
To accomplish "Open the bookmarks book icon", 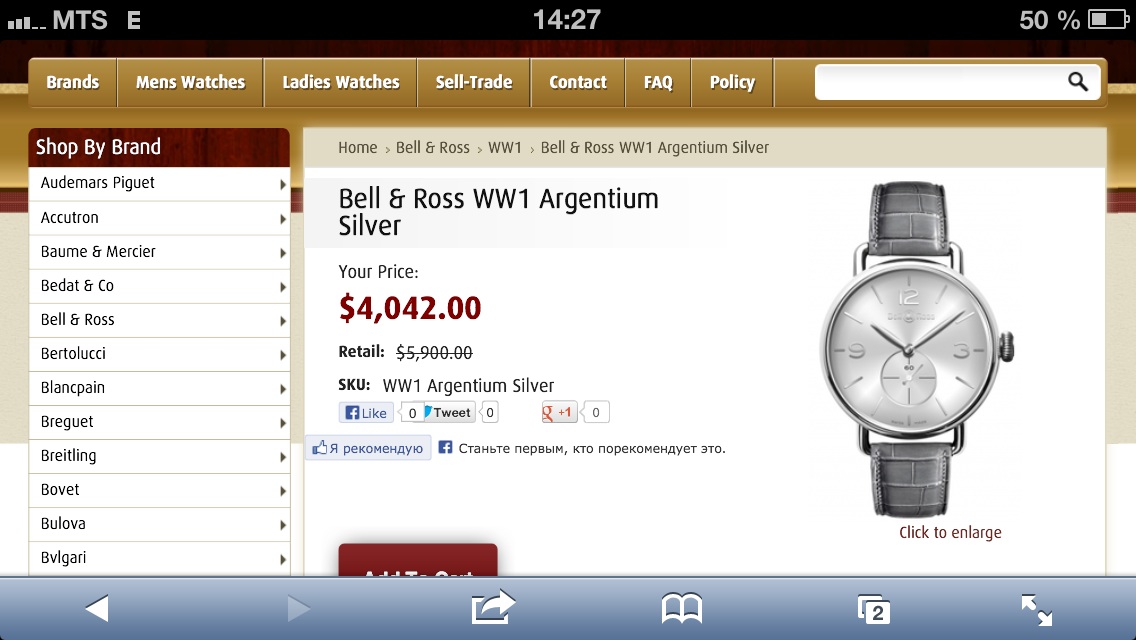I will tap(682, 608).
